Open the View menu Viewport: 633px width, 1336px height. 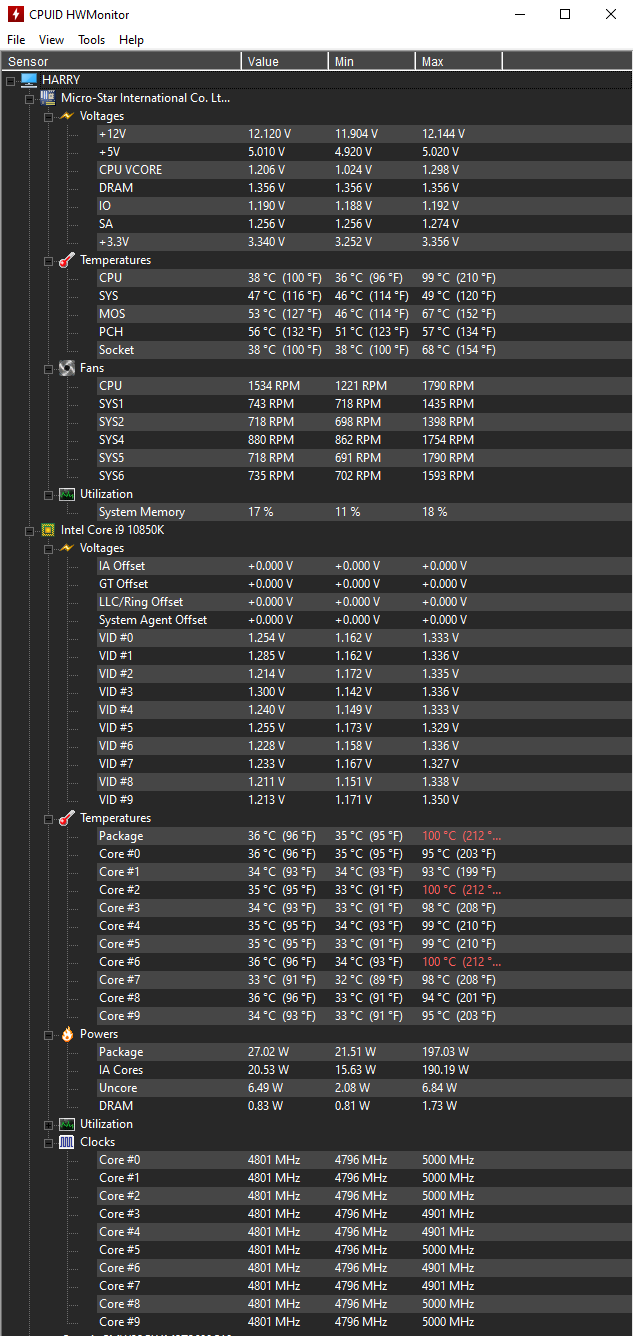click(51, 40)
